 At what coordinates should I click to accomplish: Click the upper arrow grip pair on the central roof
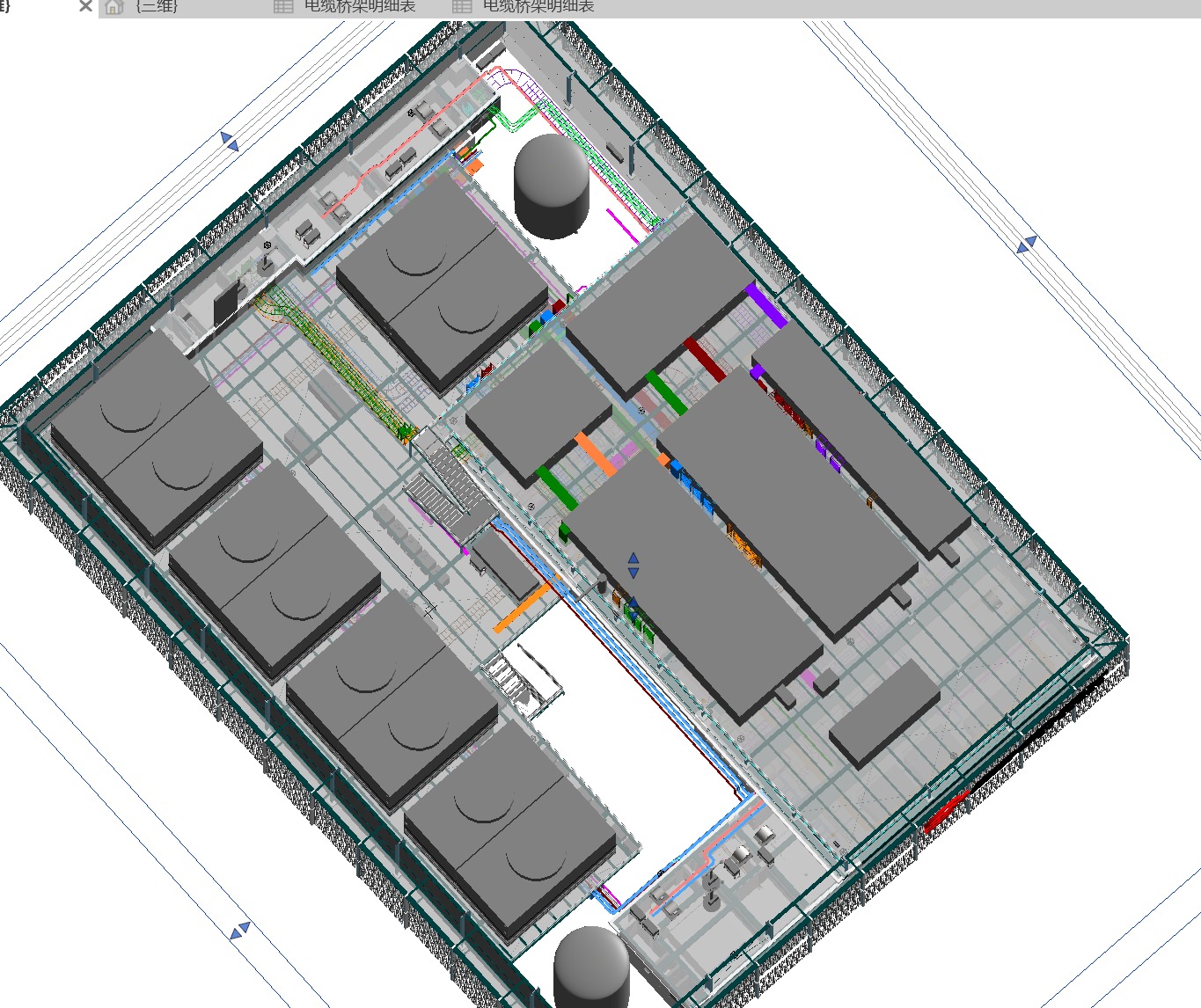click(633, 566)
